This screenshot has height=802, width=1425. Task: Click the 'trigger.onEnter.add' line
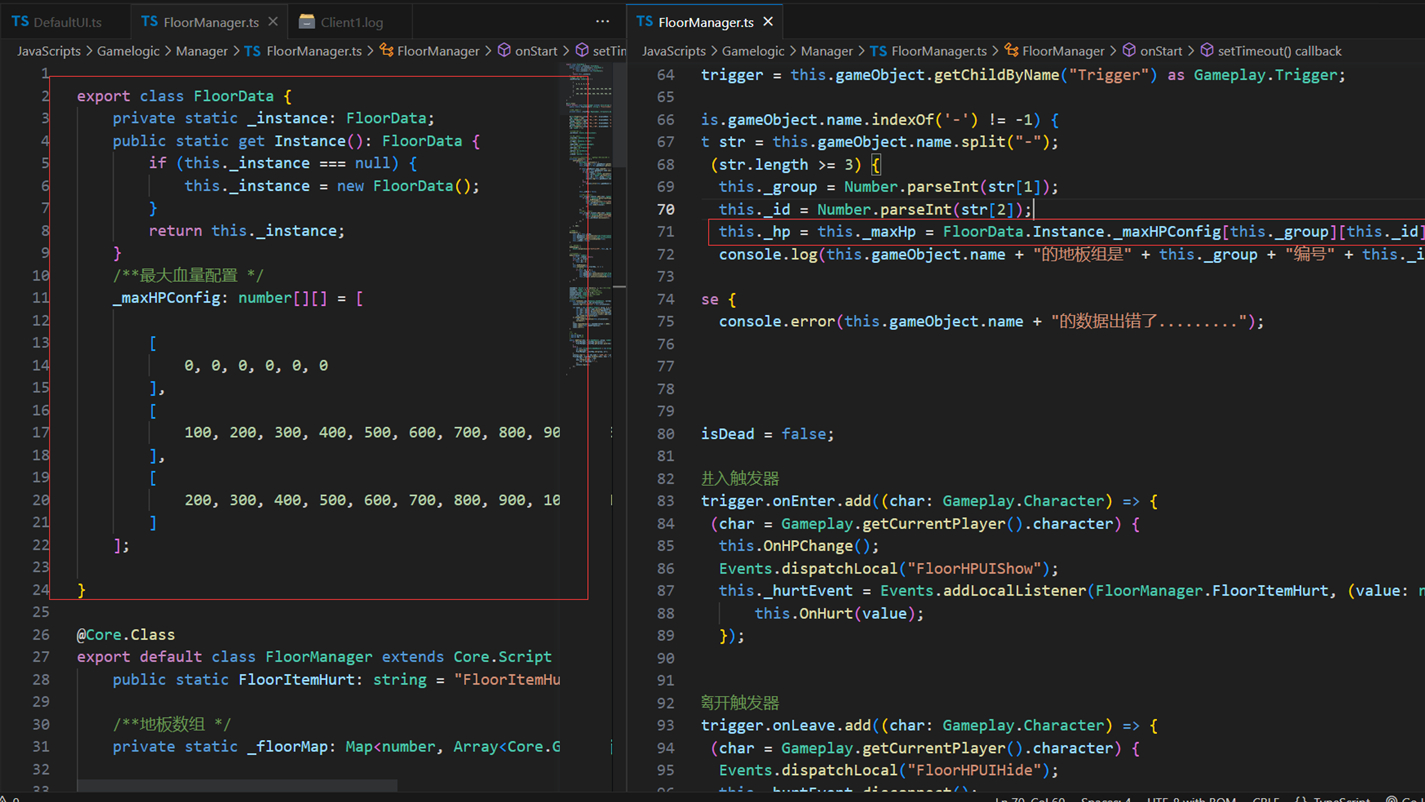click(929, 500)
